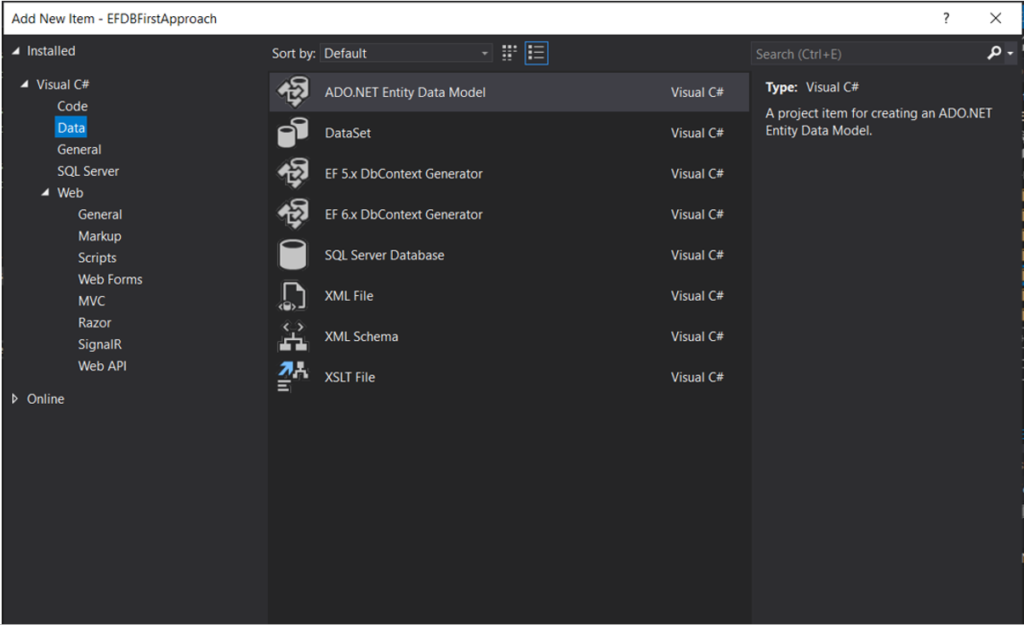Select General under Visual C#

coord(79,150)
